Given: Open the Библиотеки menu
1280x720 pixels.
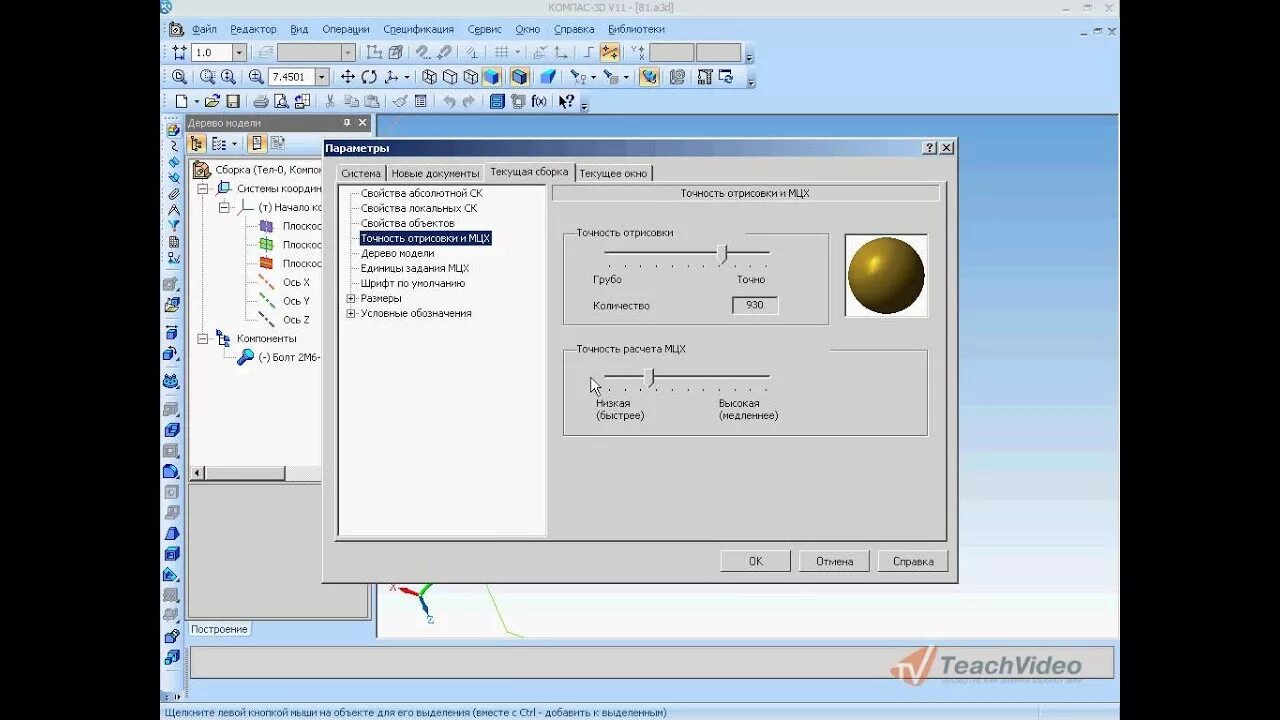Looking at the screenshot, I should tap(636, 29).
